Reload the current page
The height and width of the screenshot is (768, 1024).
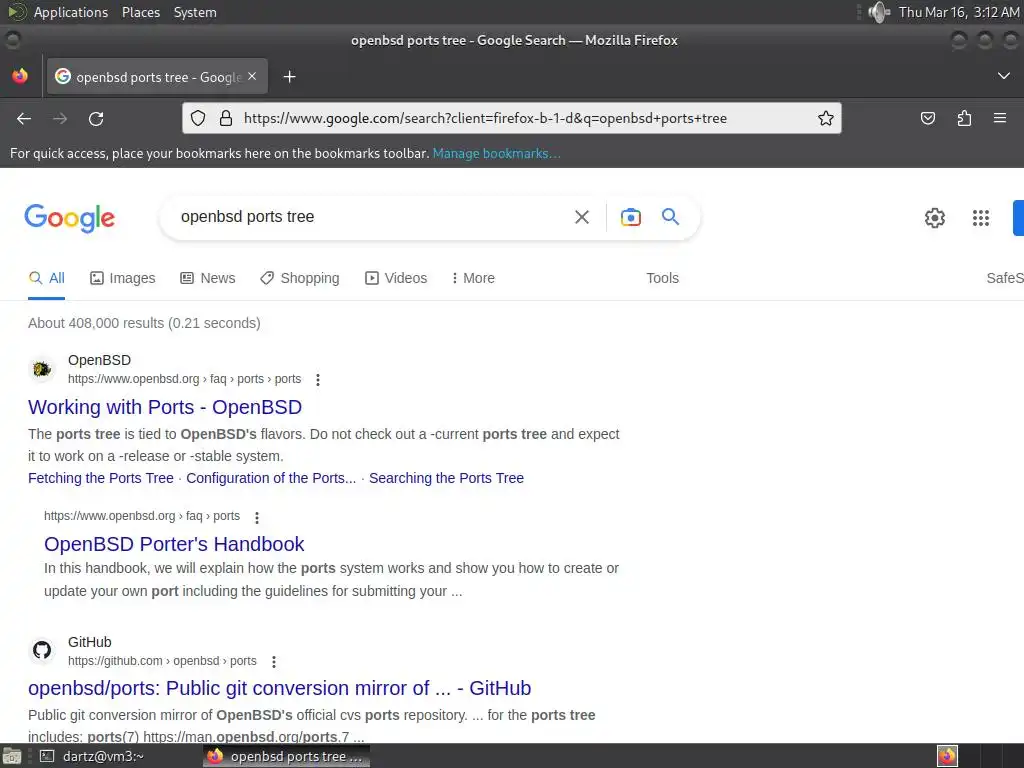click(96, 118)
